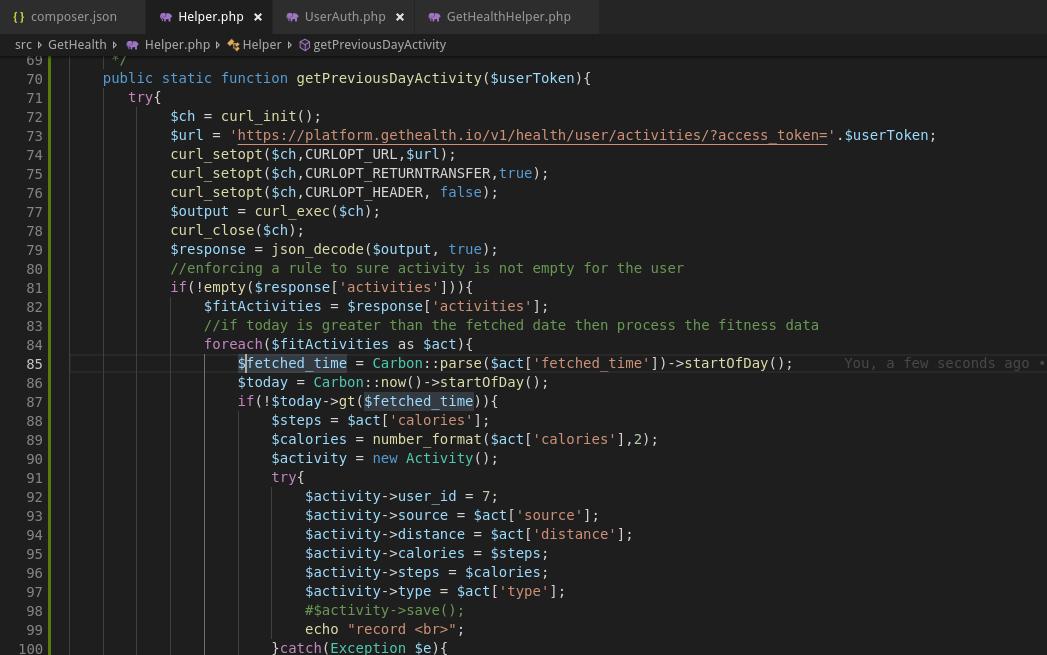The width and height of the screenshot is (1047, 655).
Task: Close the Helper.php tab
Action: [258, 17]
